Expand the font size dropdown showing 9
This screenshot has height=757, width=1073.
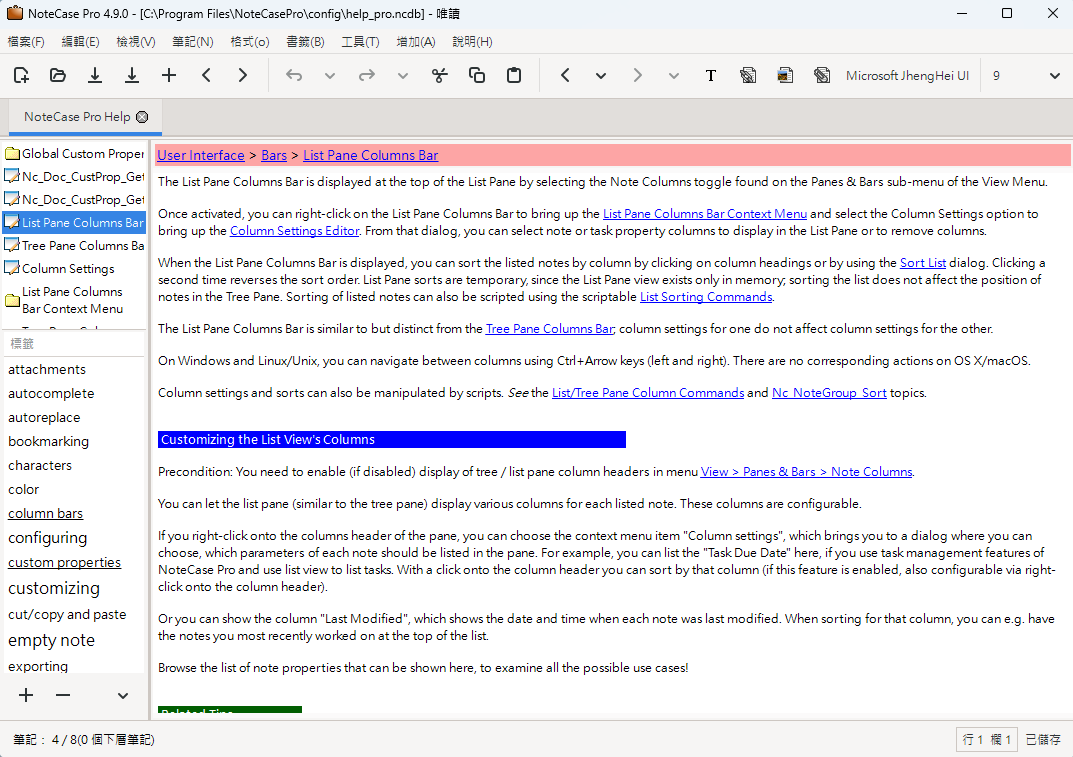coord(1055,76)
